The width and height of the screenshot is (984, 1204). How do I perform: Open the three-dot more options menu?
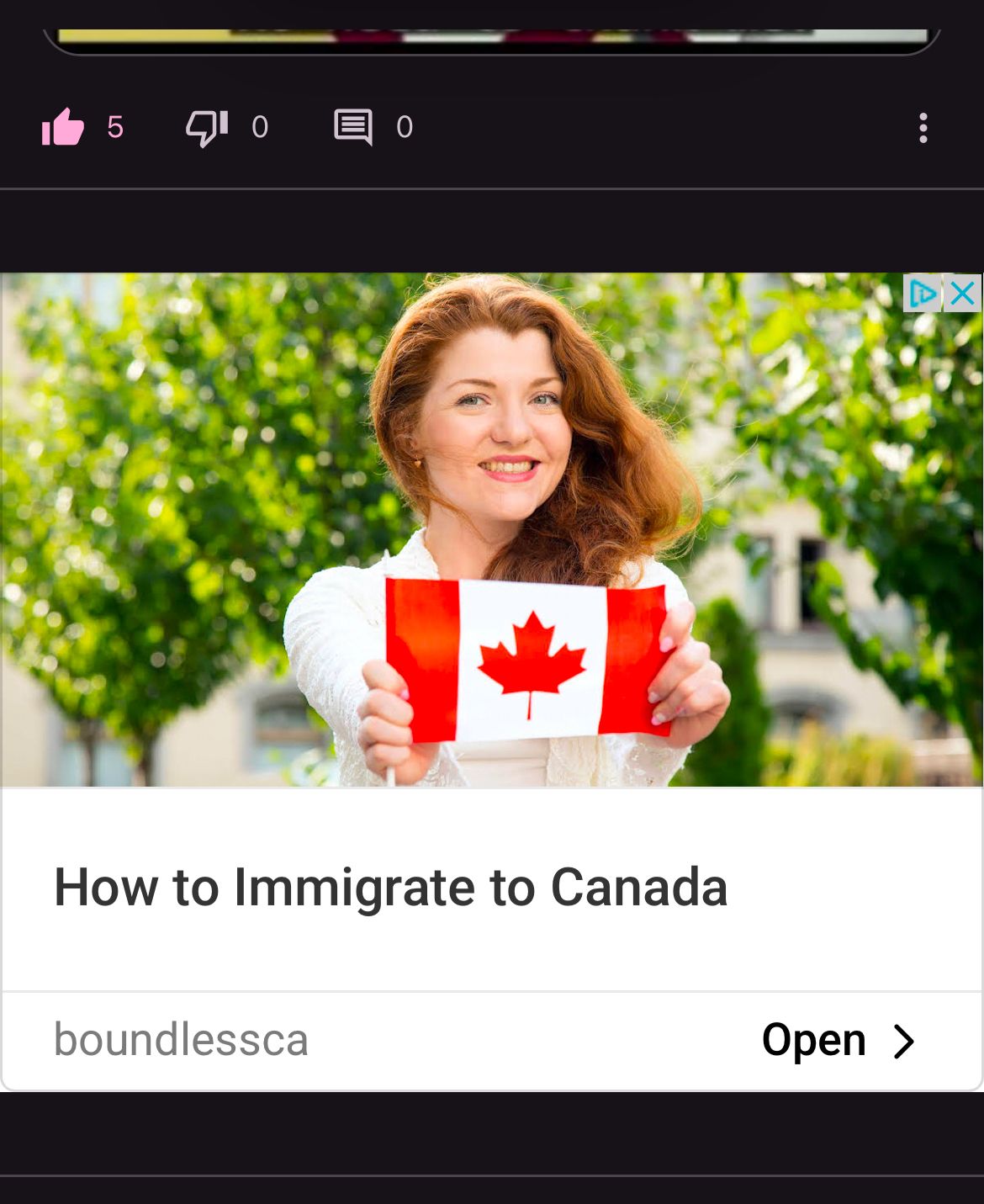[923, 128]
